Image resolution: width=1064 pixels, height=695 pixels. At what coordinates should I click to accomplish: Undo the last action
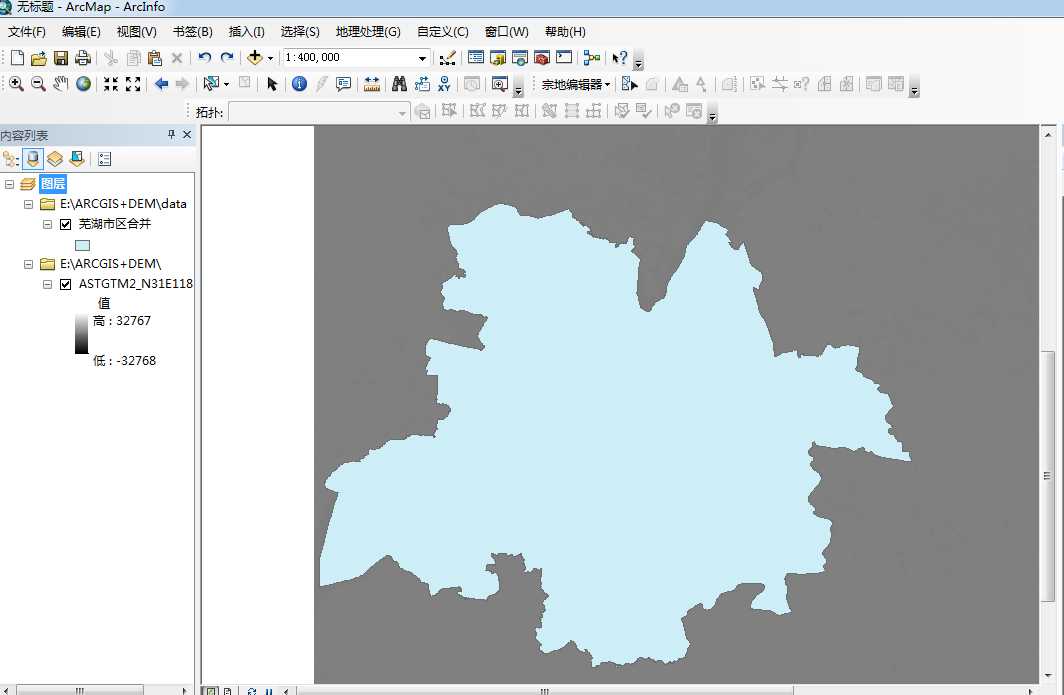(204, 58)
